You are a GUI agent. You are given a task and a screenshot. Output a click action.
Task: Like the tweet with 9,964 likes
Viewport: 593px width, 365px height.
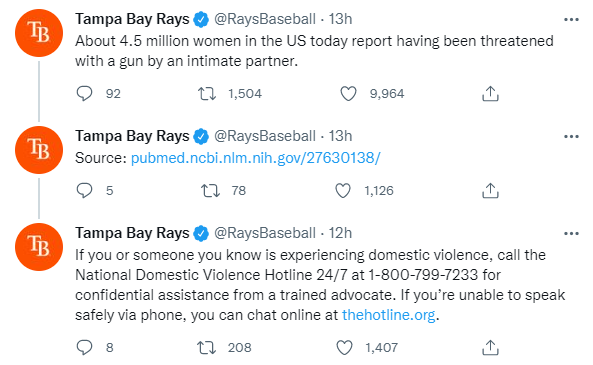click(348, 93)
